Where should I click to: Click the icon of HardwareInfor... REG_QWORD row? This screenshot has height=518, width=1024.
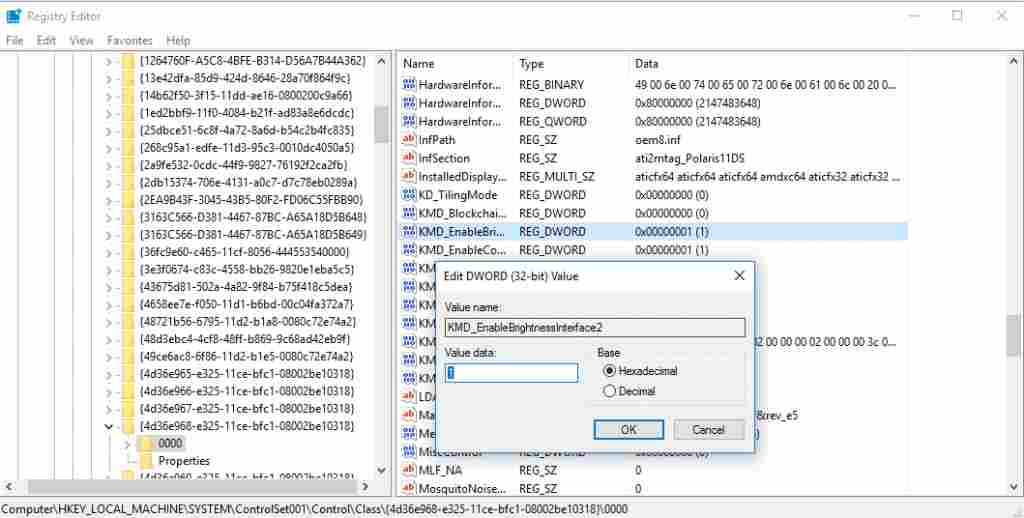(x=409, y=121)
